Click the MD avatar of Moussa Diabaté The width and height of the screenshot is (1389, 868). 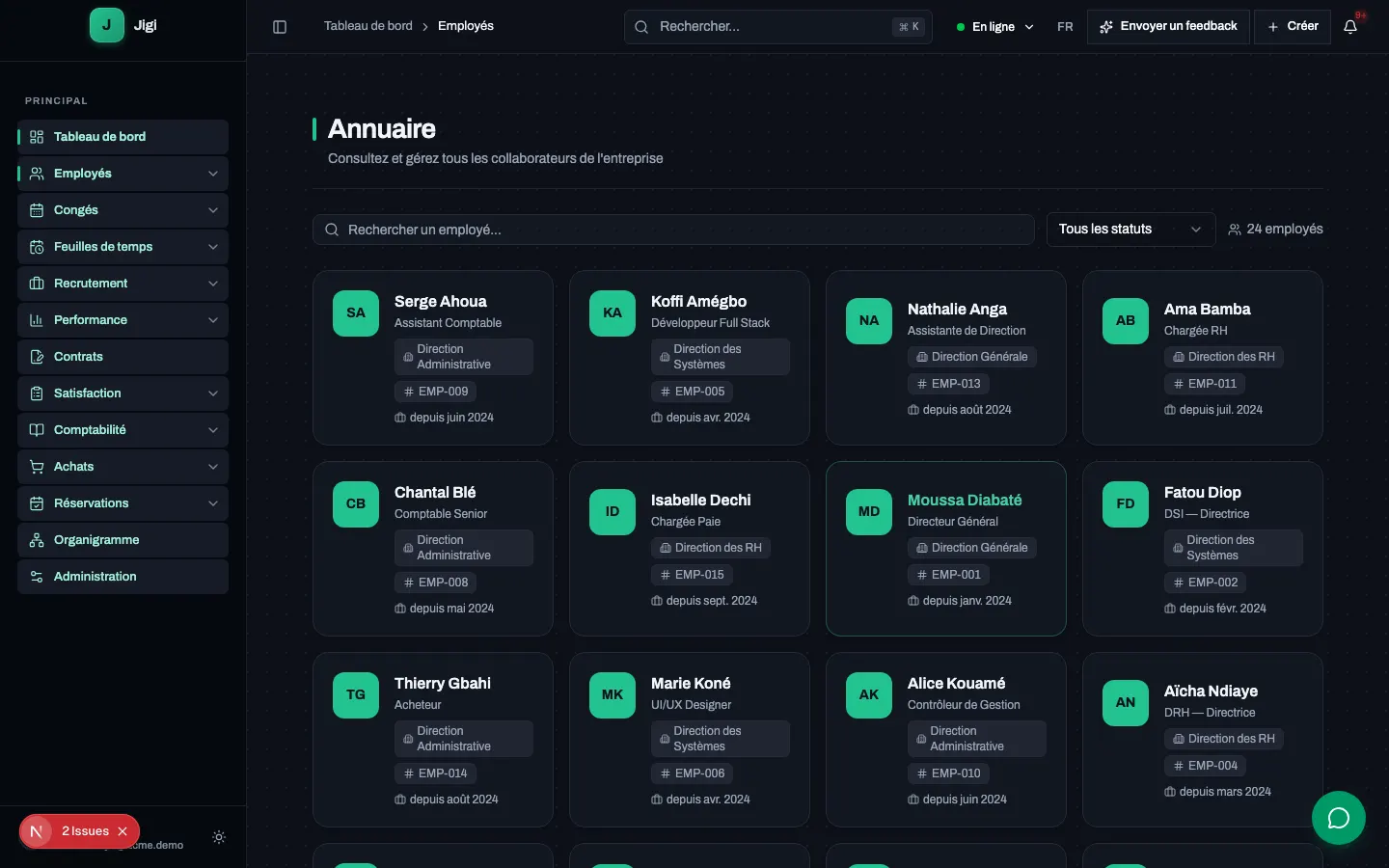click(x=869, y=512)
